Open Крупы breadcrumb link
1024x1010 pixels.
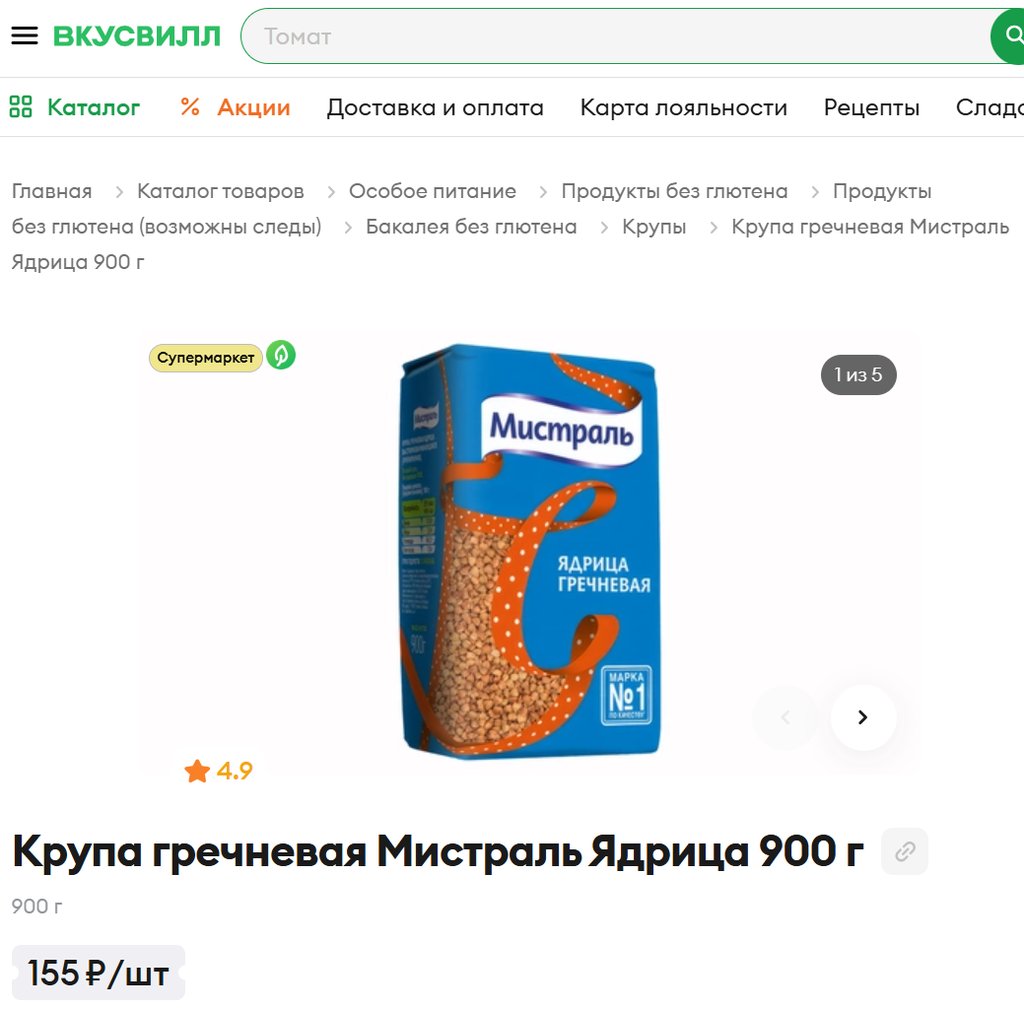pos(654,227)
